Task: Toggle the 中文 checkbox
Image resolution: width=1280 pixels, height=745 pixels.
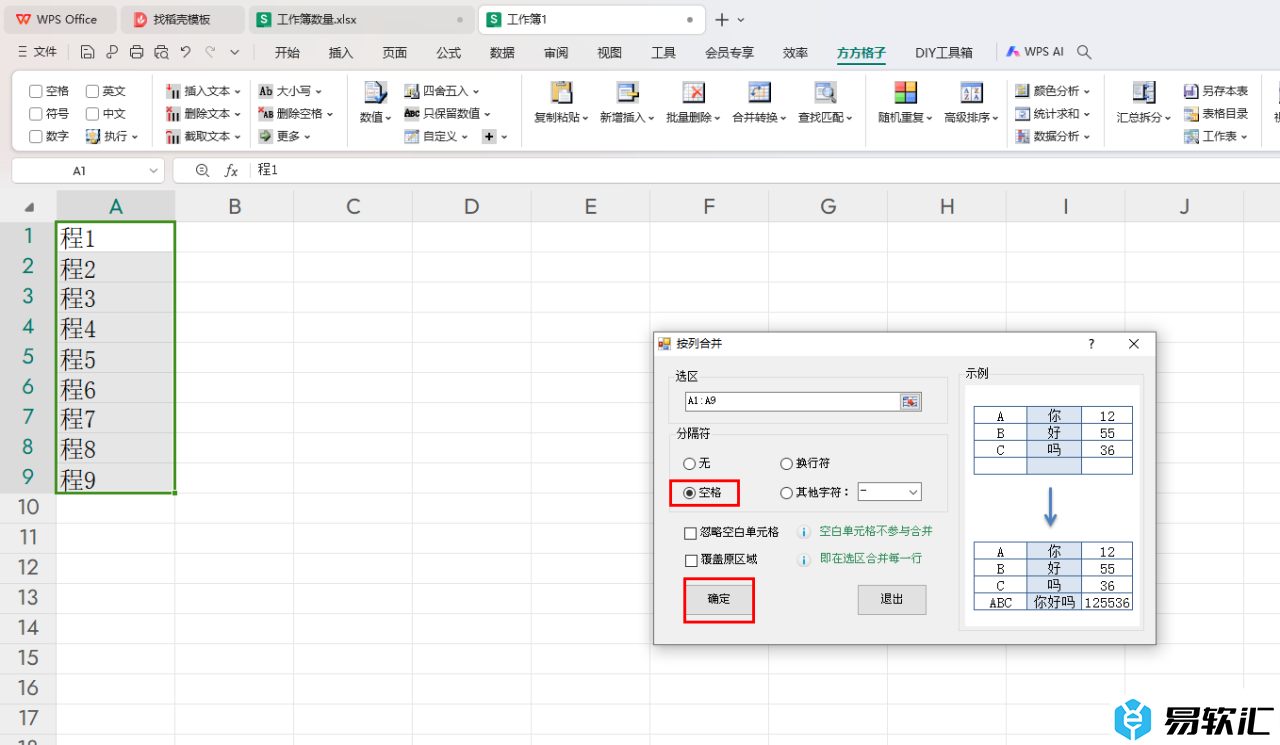Action: (92, 114)
